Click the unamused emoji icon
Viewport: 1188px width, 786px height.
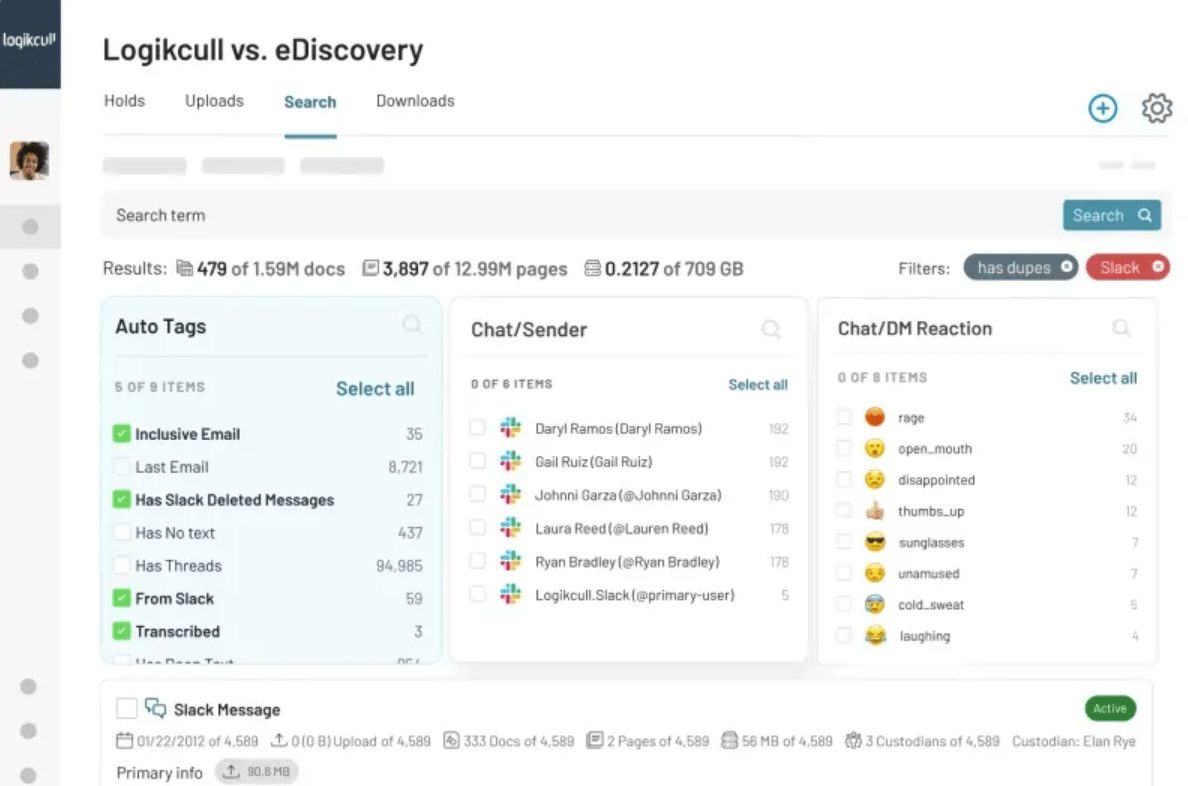875,573
